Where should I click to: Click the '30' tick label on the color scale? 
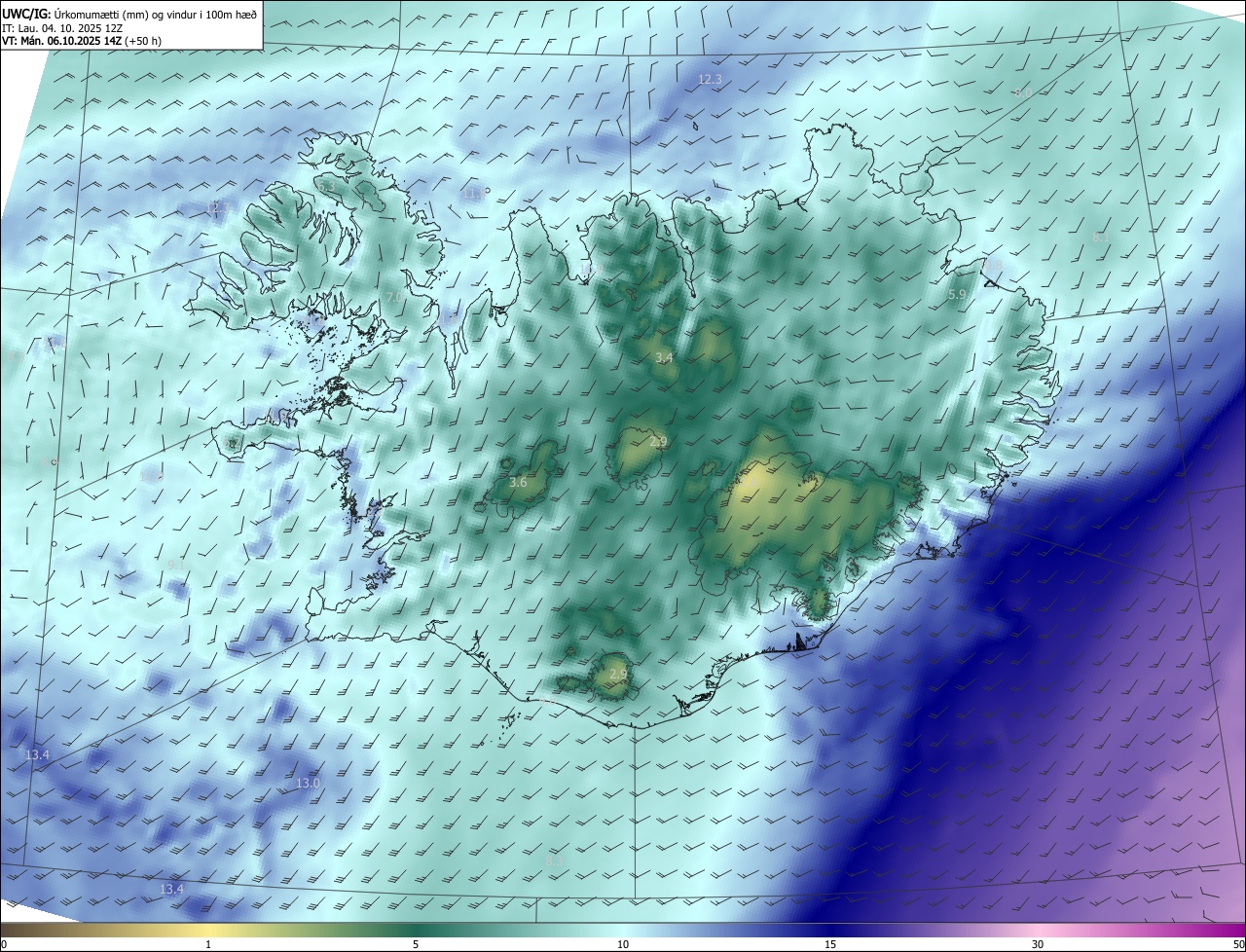pyautogui.click(x=1038, y=944)
